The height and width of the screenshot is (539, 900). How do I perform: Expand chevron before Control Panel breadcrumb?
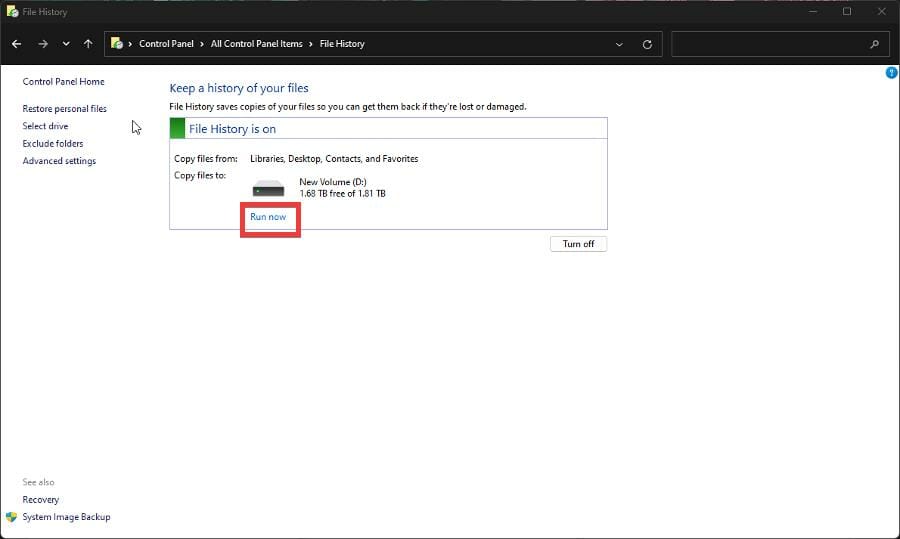tap(130, 44)
